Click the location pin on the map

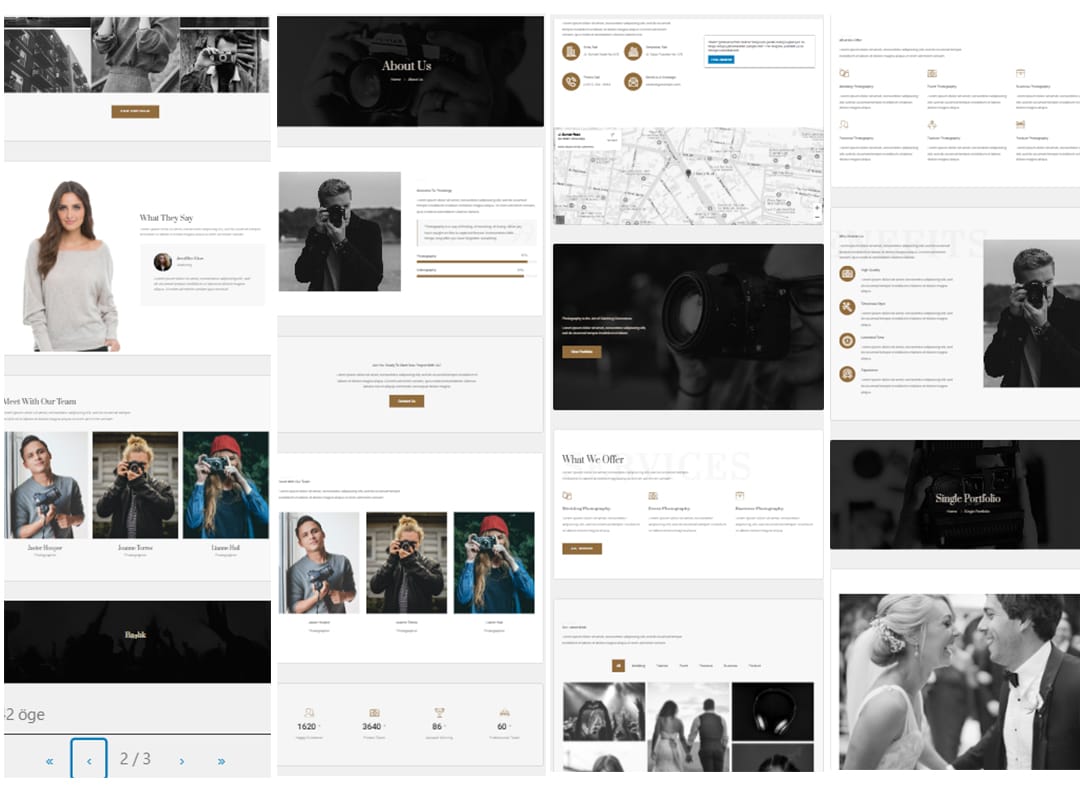(688, 173)
